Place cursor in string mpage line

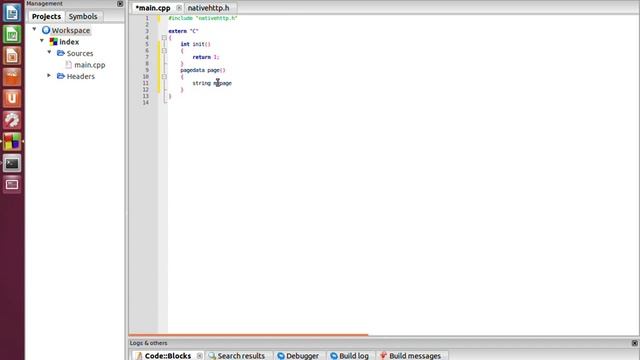pyautogui.click(x=212, y=83)
